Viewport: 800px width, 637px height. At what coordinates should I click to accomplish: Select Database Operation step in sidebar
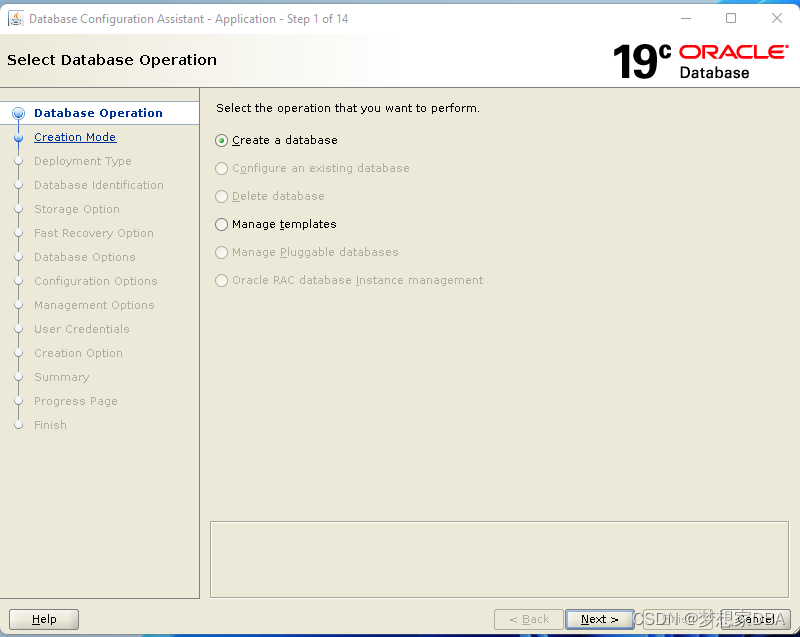(98, 113)
